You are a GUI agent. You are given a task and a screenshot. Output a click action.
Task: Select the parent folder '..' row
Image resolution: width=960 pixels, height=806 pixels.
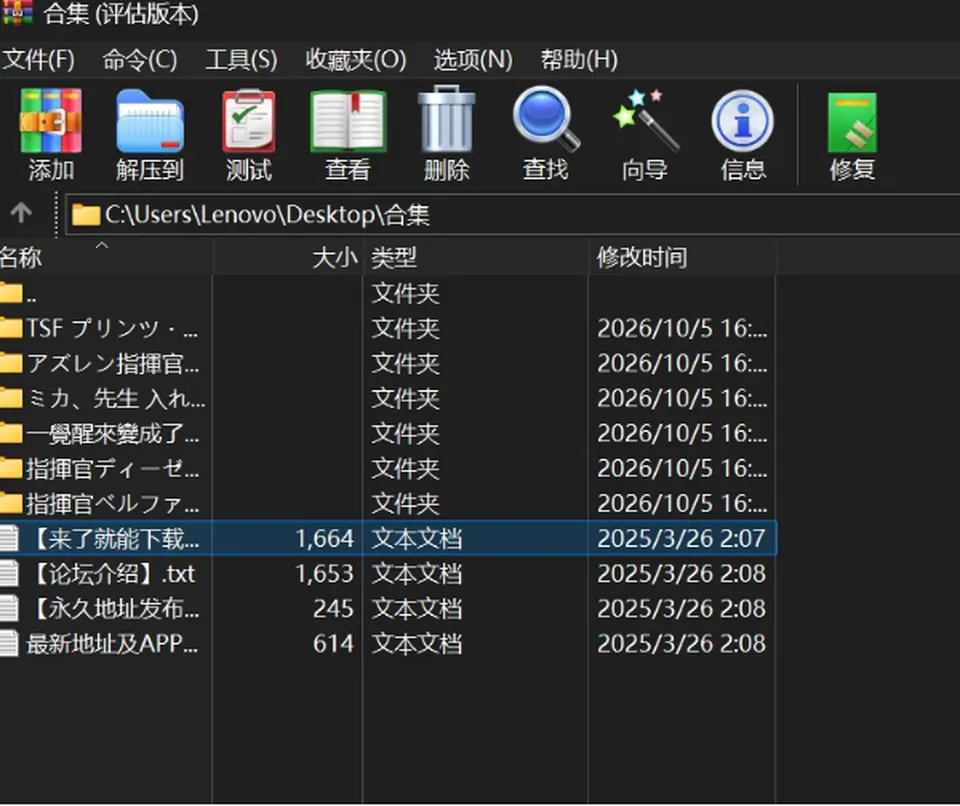click(x=388, y=293)
